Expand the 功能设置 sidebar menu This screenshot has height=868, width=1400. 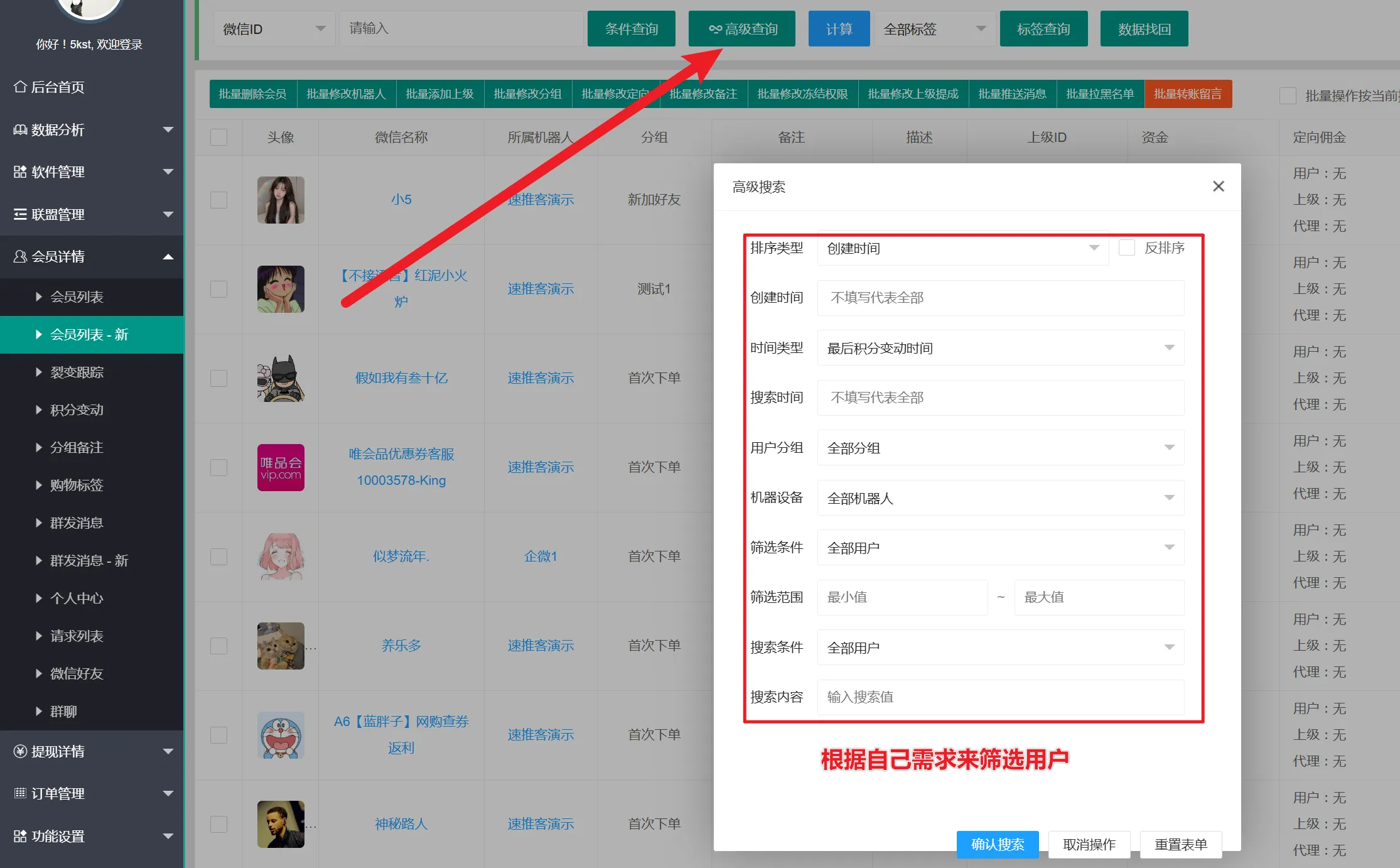point(92,837)
